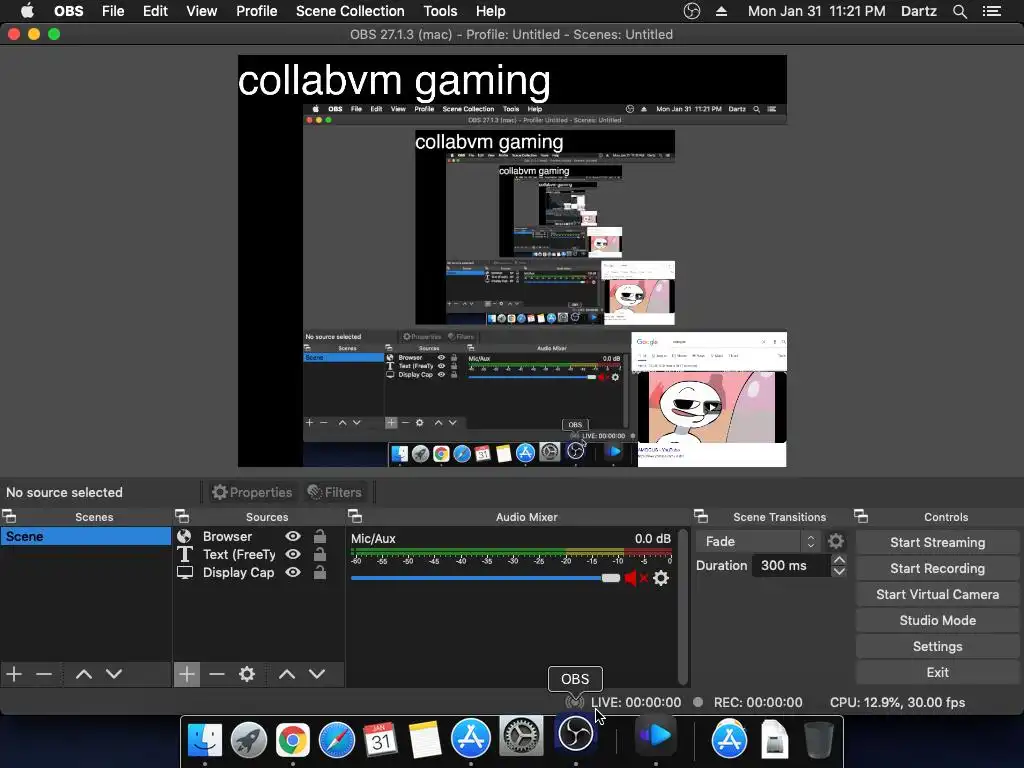This screenshot has width=1024, height=768.
Task: Open source Filters
Action: pos(334,492)
